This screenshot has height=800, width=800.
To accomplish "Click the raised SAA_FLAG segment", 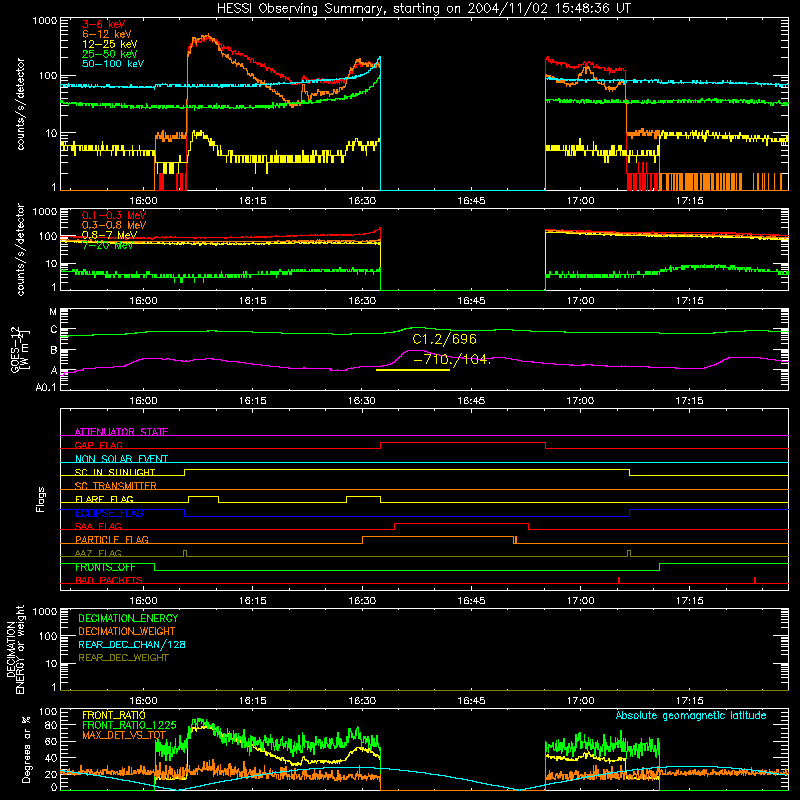I will (461, 523).
